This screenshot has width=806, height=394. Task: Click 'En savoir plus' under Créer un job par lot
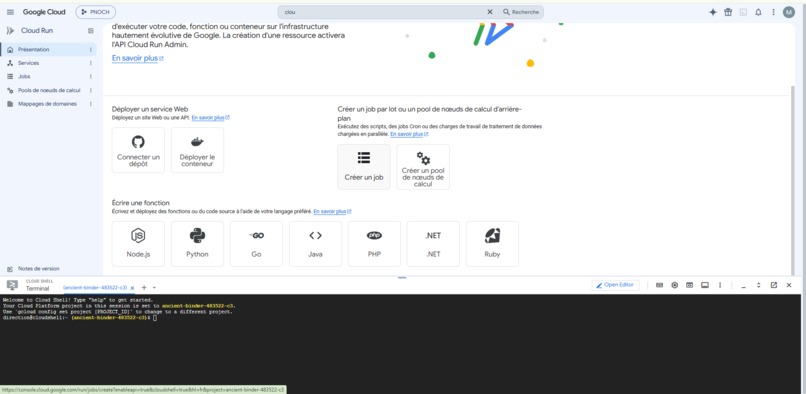pyautogui.click(x=409, y=134)
